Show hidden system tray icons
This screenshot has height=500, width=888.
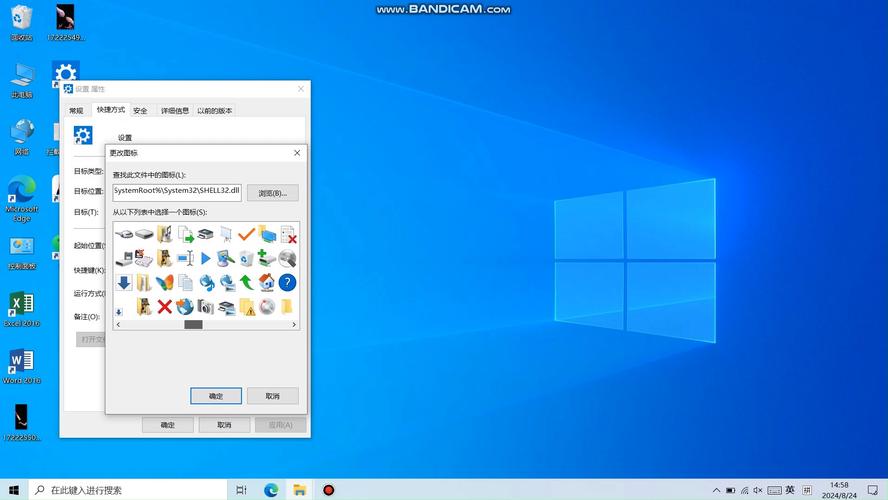[x=716, y=490]
